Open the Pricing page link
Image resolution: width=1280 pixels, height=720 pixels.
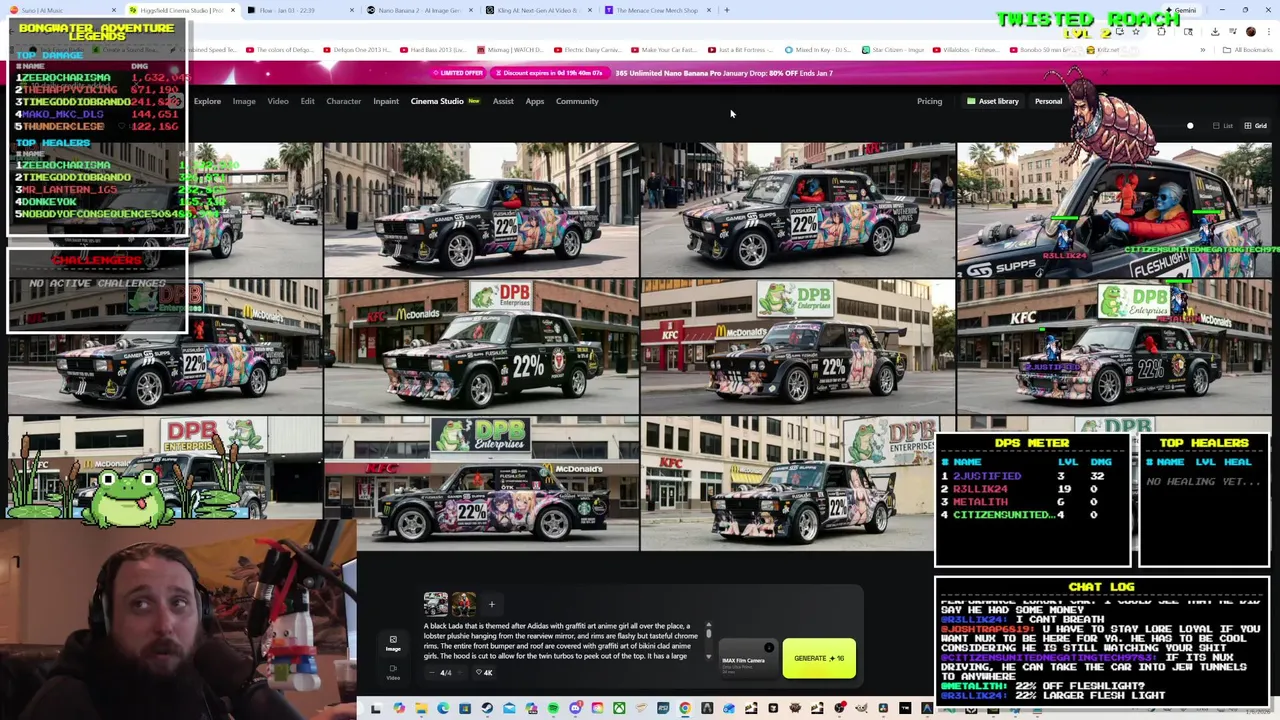929,101
